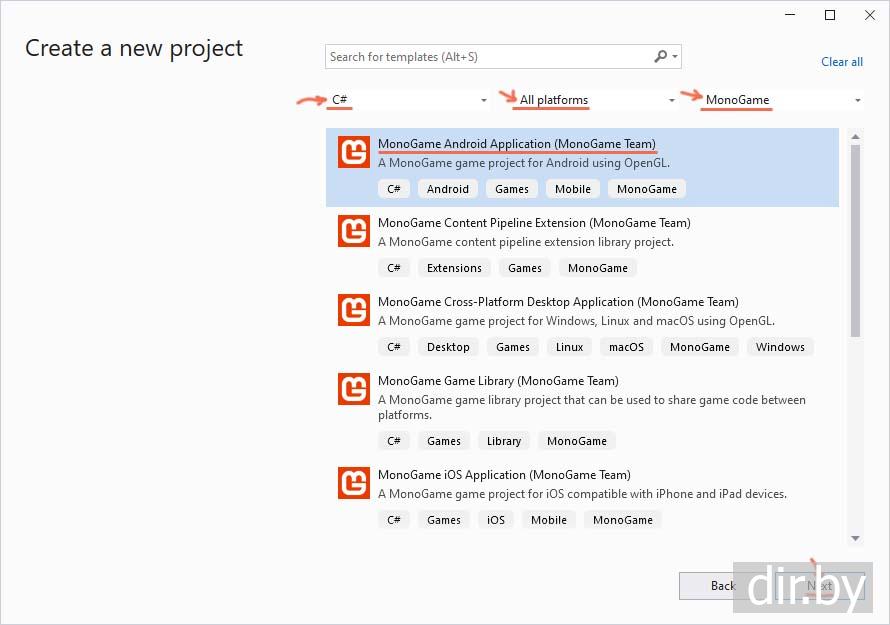Click the Clear all link

click(841, 62)
